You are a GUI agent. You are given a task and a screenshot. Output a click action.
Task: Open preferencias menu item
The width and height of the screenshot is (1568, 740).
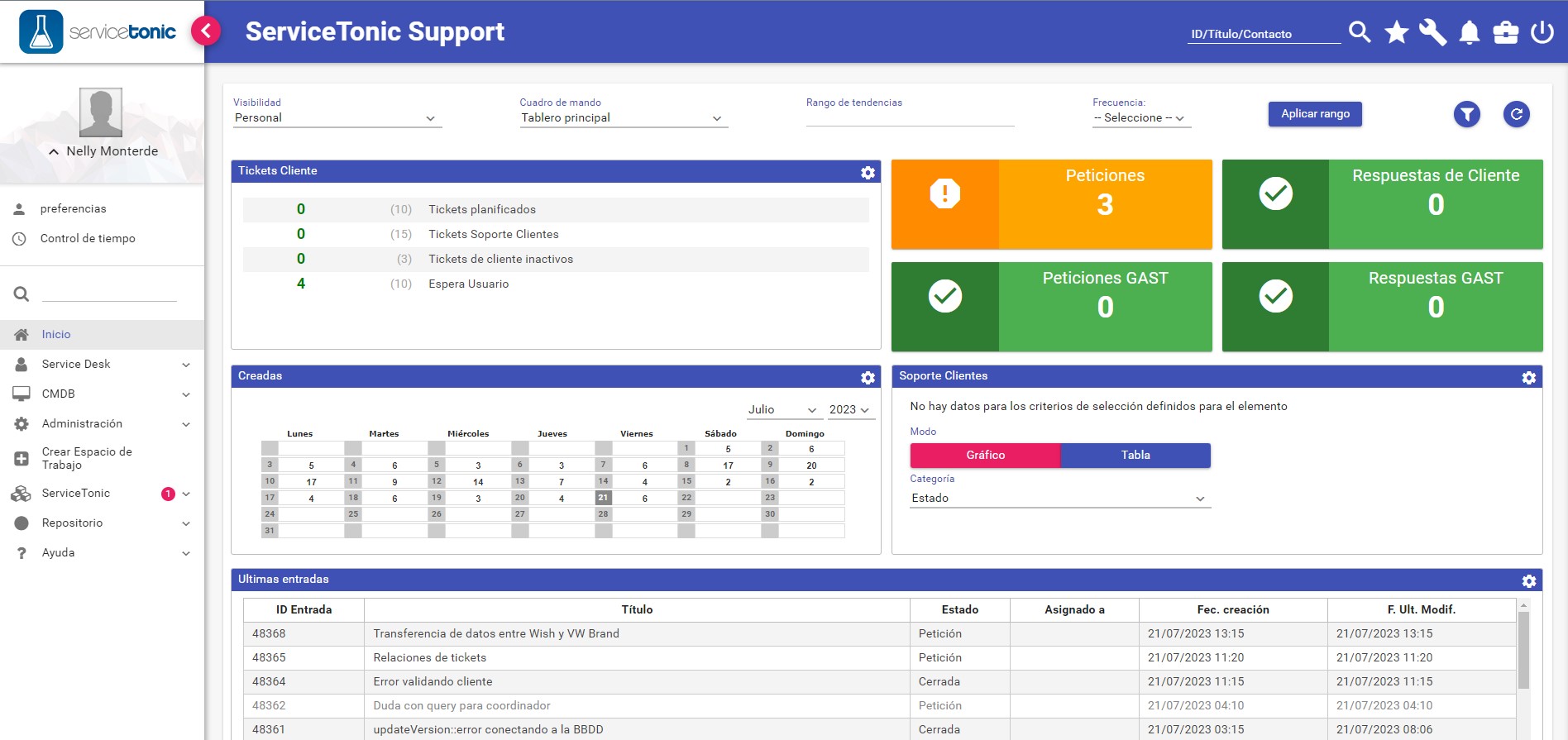click(x=74, y=208)
